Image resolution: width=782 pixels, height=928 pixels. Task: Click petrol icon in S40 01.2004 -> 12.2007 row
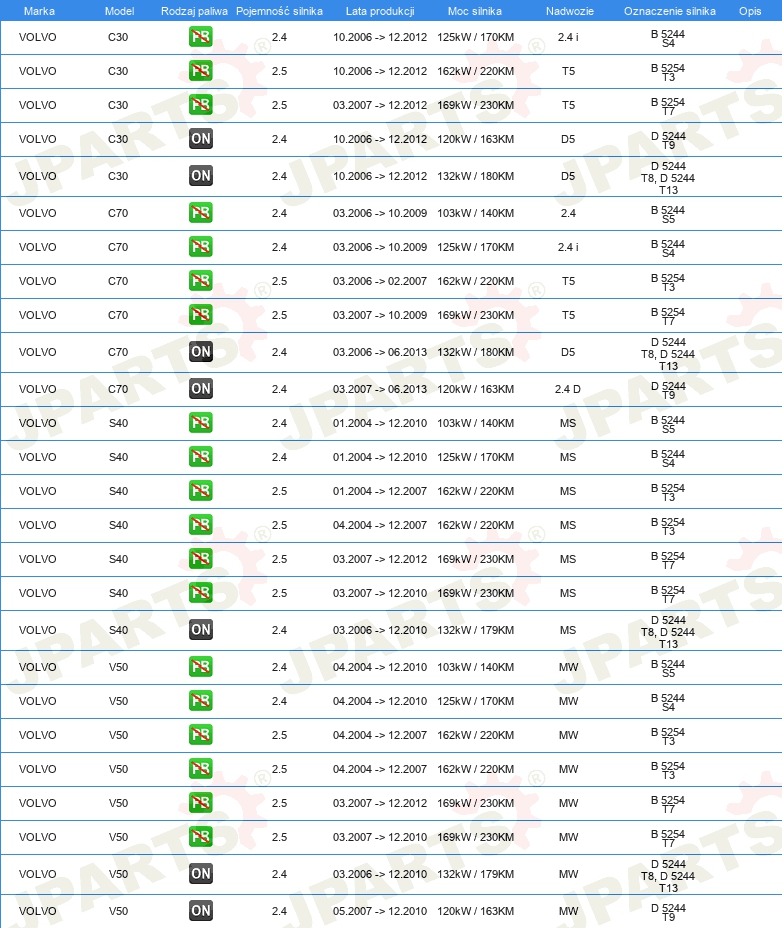201,491
